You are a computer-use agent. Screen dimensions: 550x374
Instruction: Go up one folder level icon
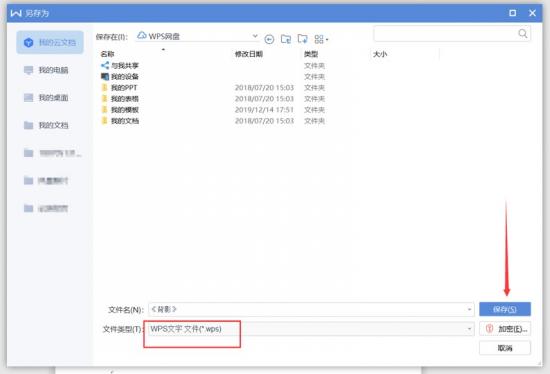[x=286, y=39]
